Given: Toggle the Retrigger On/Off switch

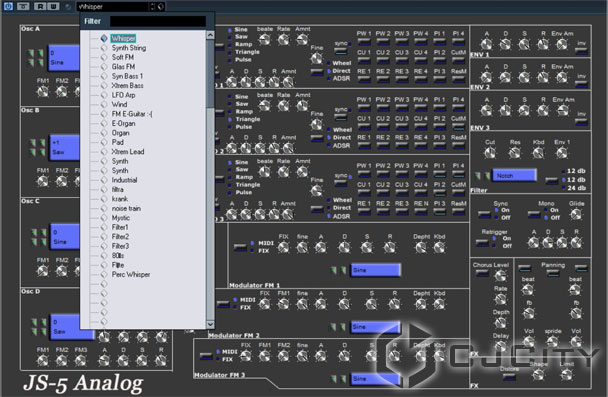Looking at the screenshot, I should click(x=482, y=242).
